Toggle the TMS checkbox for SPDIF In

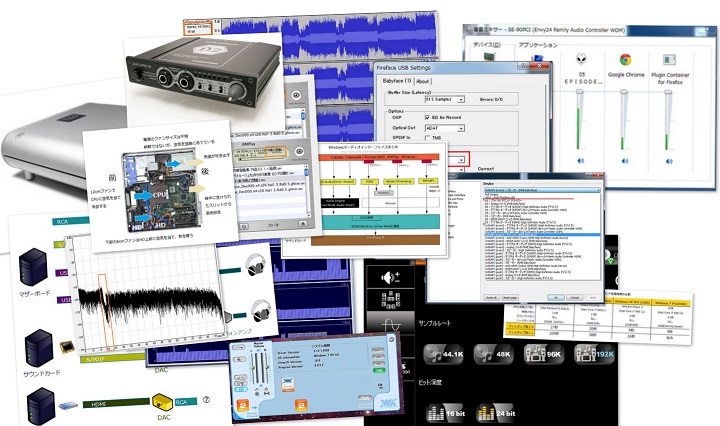pos(428,138)
